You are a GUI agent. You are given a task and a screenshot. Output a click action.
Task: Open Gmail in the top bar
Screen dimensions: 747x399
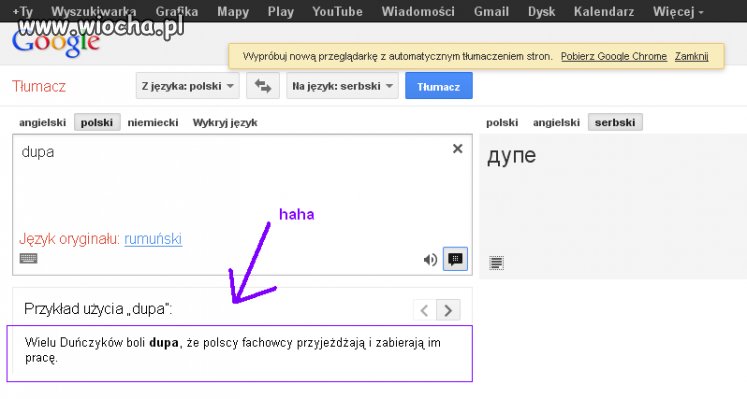pyautogui.click(x=491, y=11)
